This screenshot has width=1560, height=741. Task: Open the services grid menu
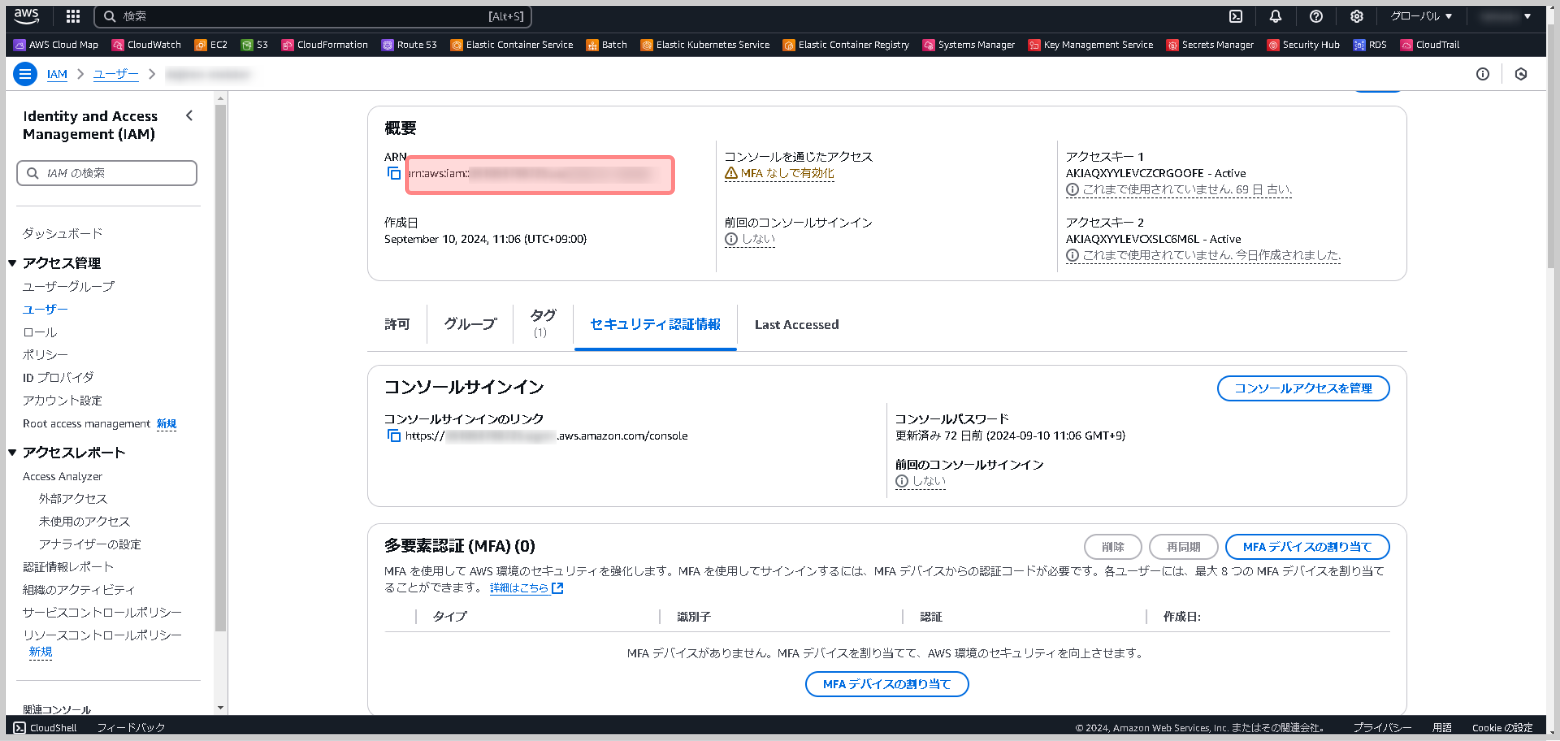point(73,16)
